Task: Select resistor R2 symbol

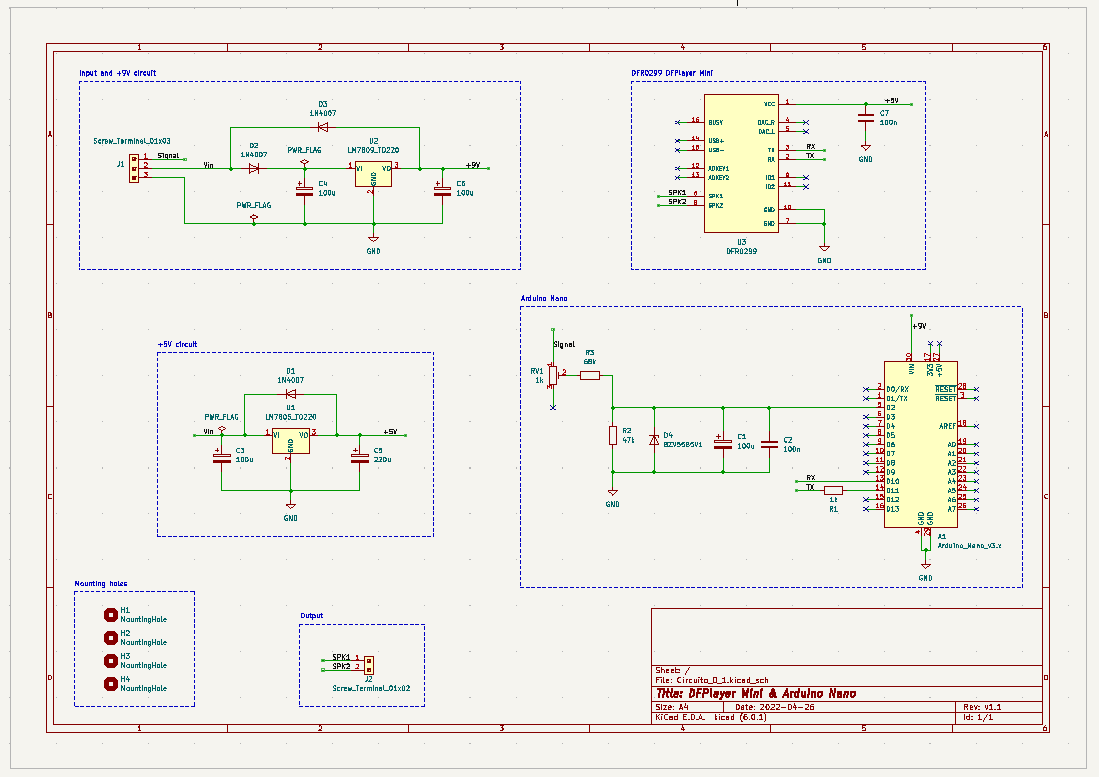Action: [613, 435]
